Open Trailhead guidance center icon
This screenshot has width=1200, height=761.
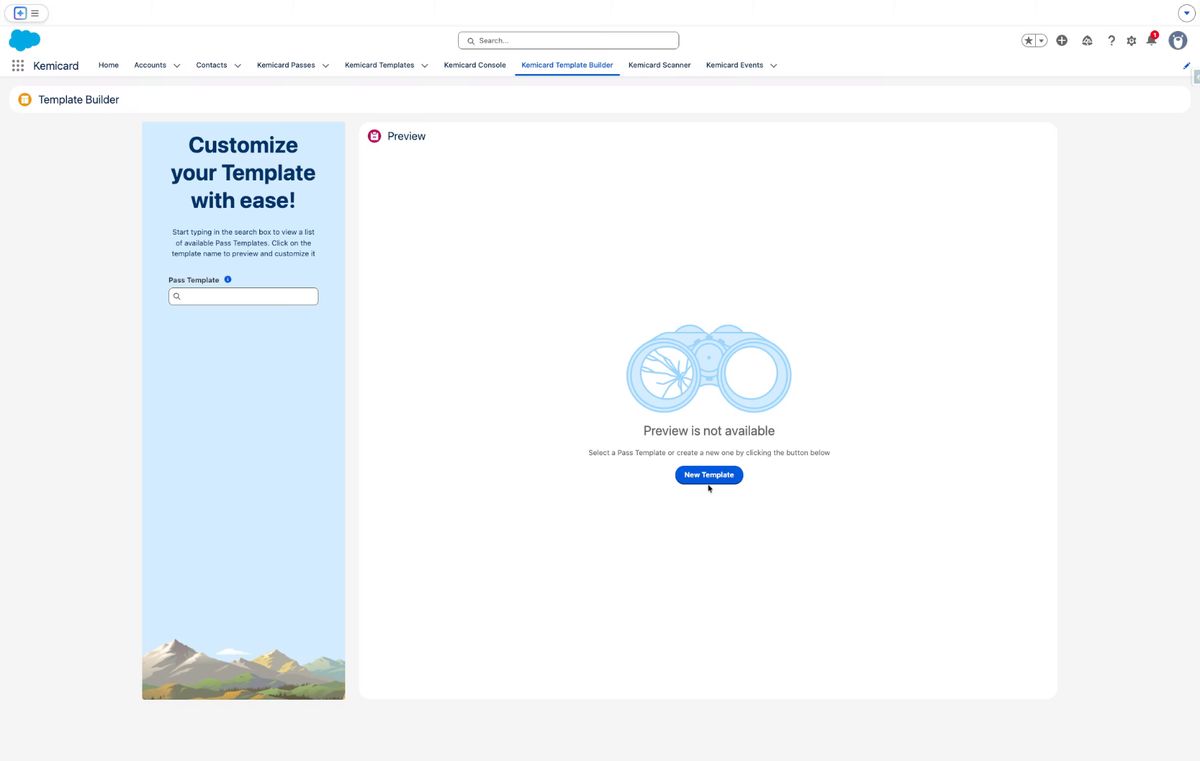pyautogui.click(x=1087, y=41)
